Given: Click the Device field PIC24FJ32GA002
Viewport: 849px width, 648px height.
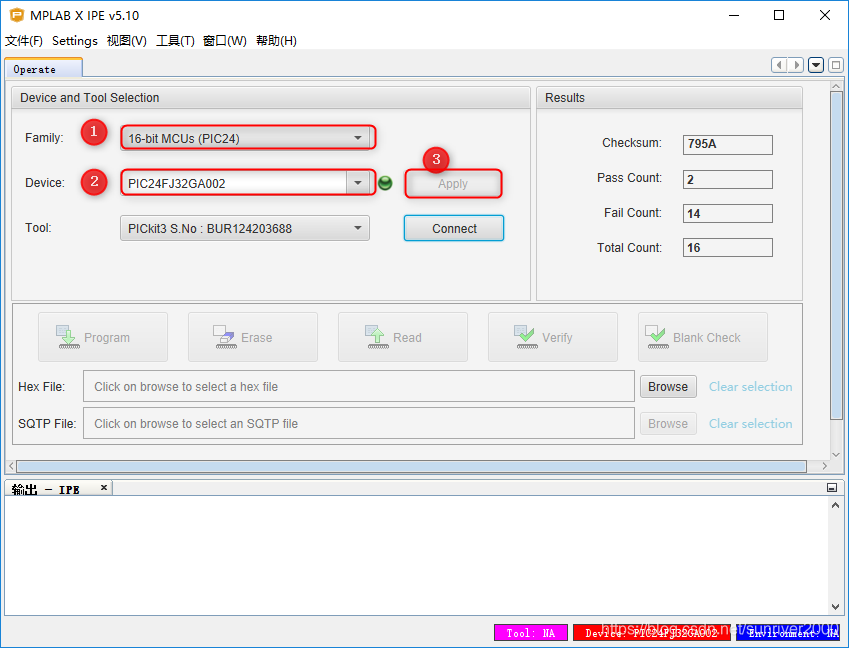Looking at the screenshot, I should (234, 183).
